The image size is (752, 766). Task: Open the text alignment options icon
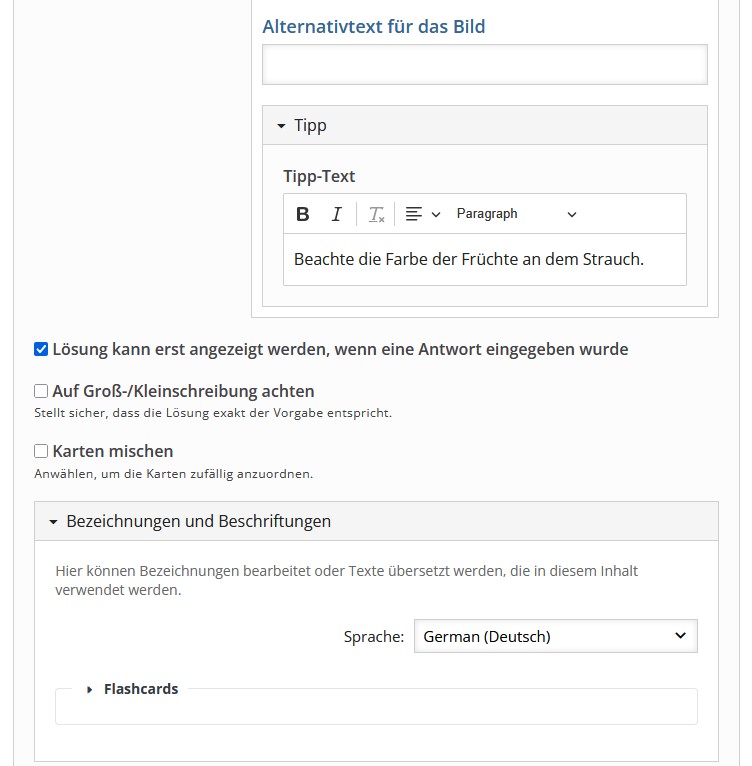tap(422, 214)
